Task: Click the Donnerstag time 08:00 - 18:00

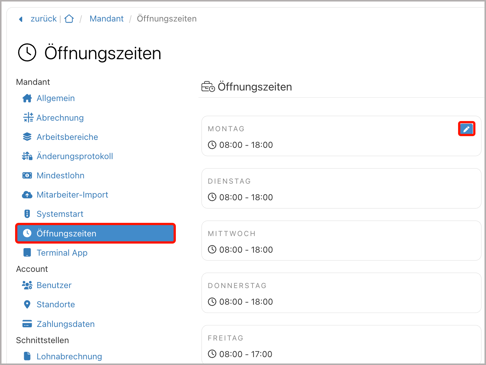Action: (x=246, y=302)
